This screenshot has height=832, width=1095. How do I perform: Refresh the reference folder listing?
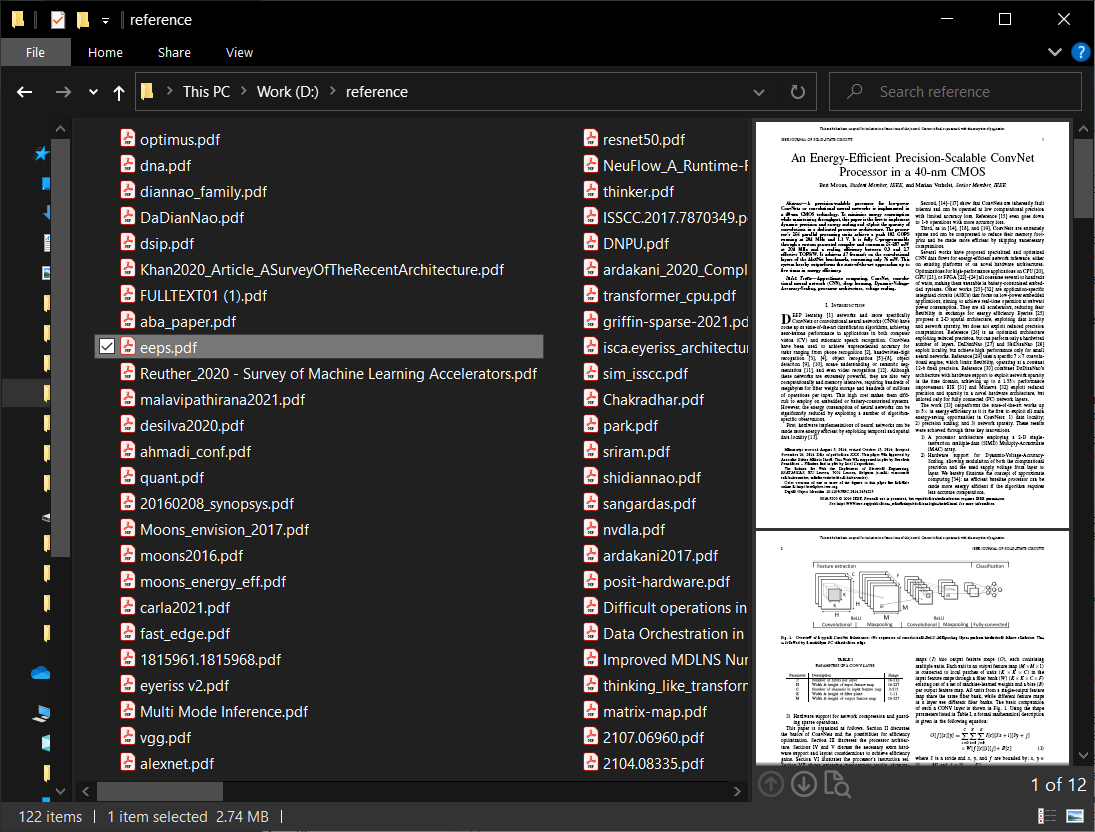797,92
